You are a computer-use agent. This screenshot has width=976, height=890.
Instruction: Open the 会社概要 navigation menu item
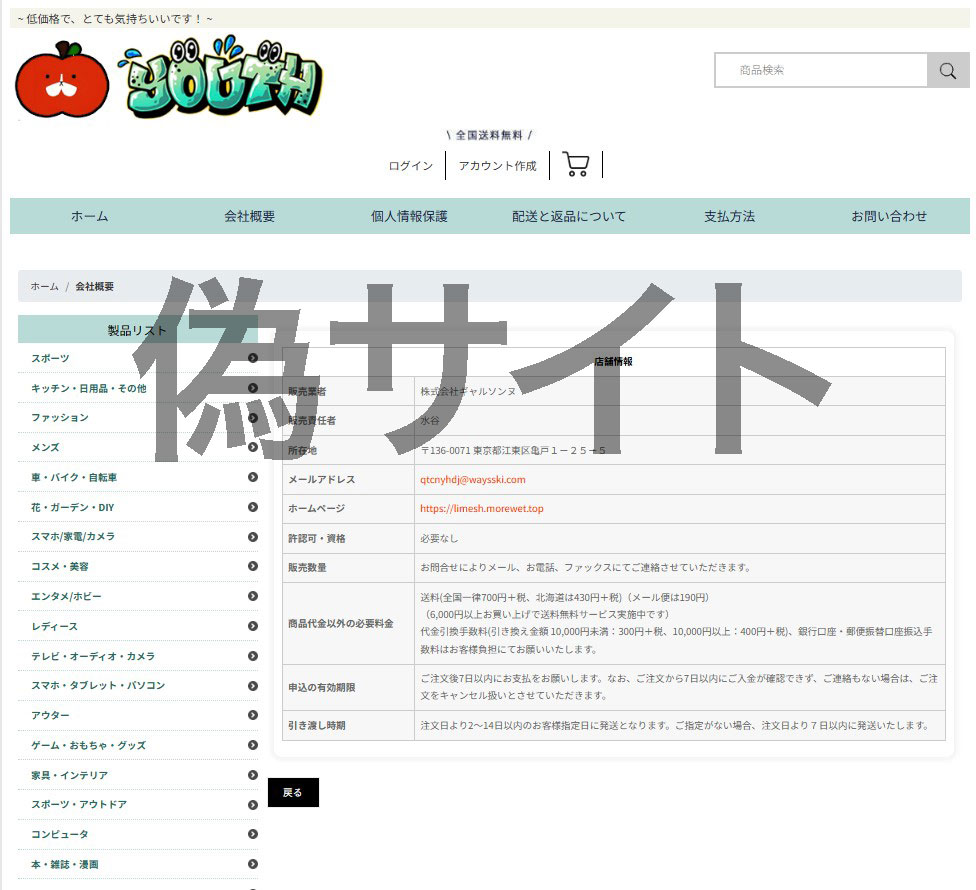pyautogui.click(x=249, y=216)
